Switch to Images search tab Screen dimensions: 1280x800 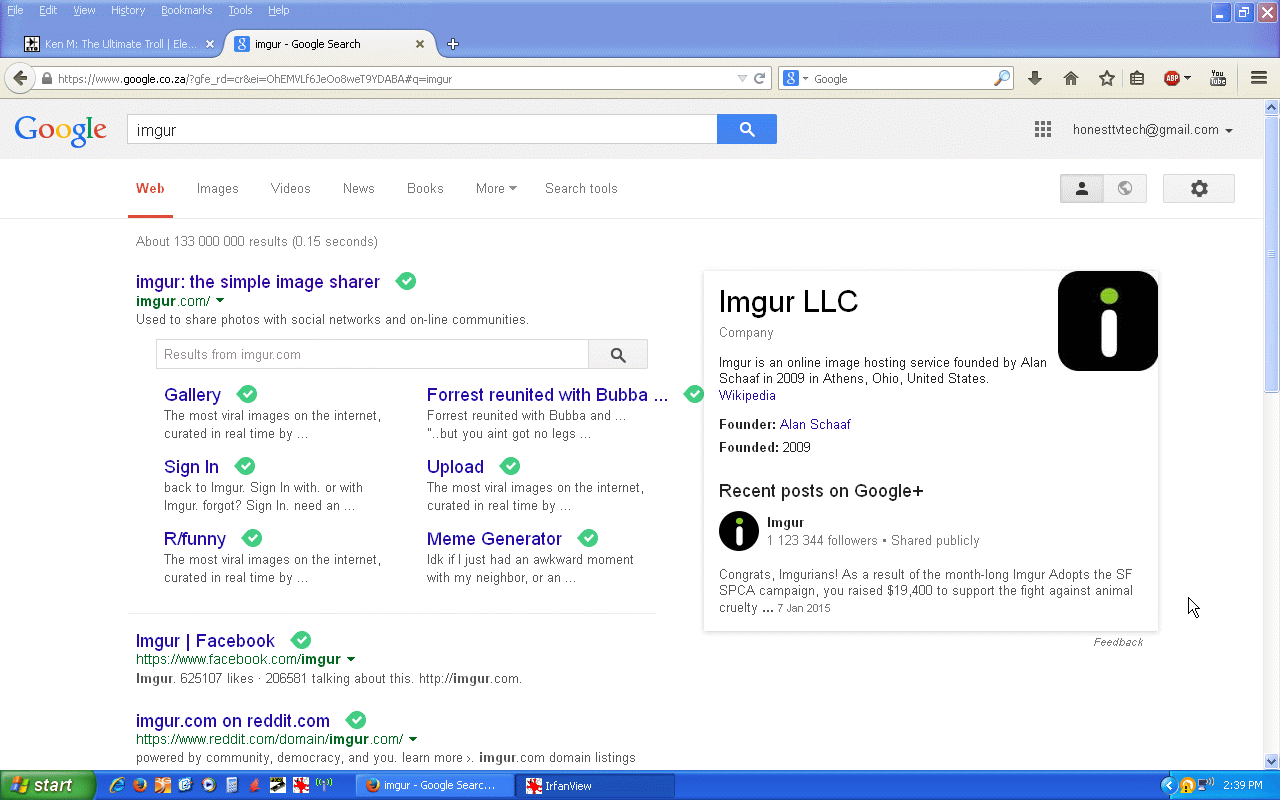pyautogui.click(x=218, y=188)
